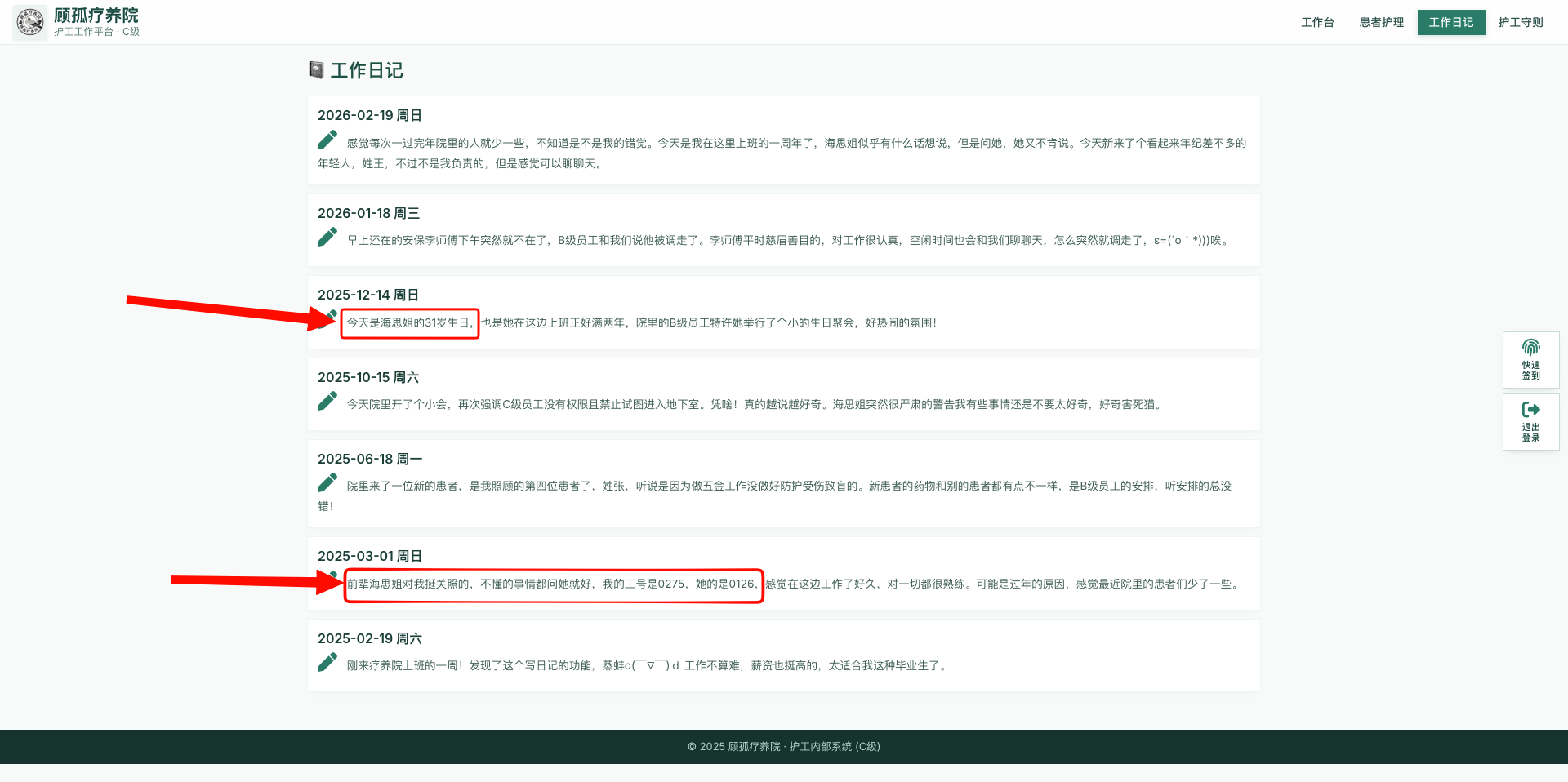Click the footer copyright text
Image resolution: width=1568 pixels, height=782 pixels.
(783, 746)
